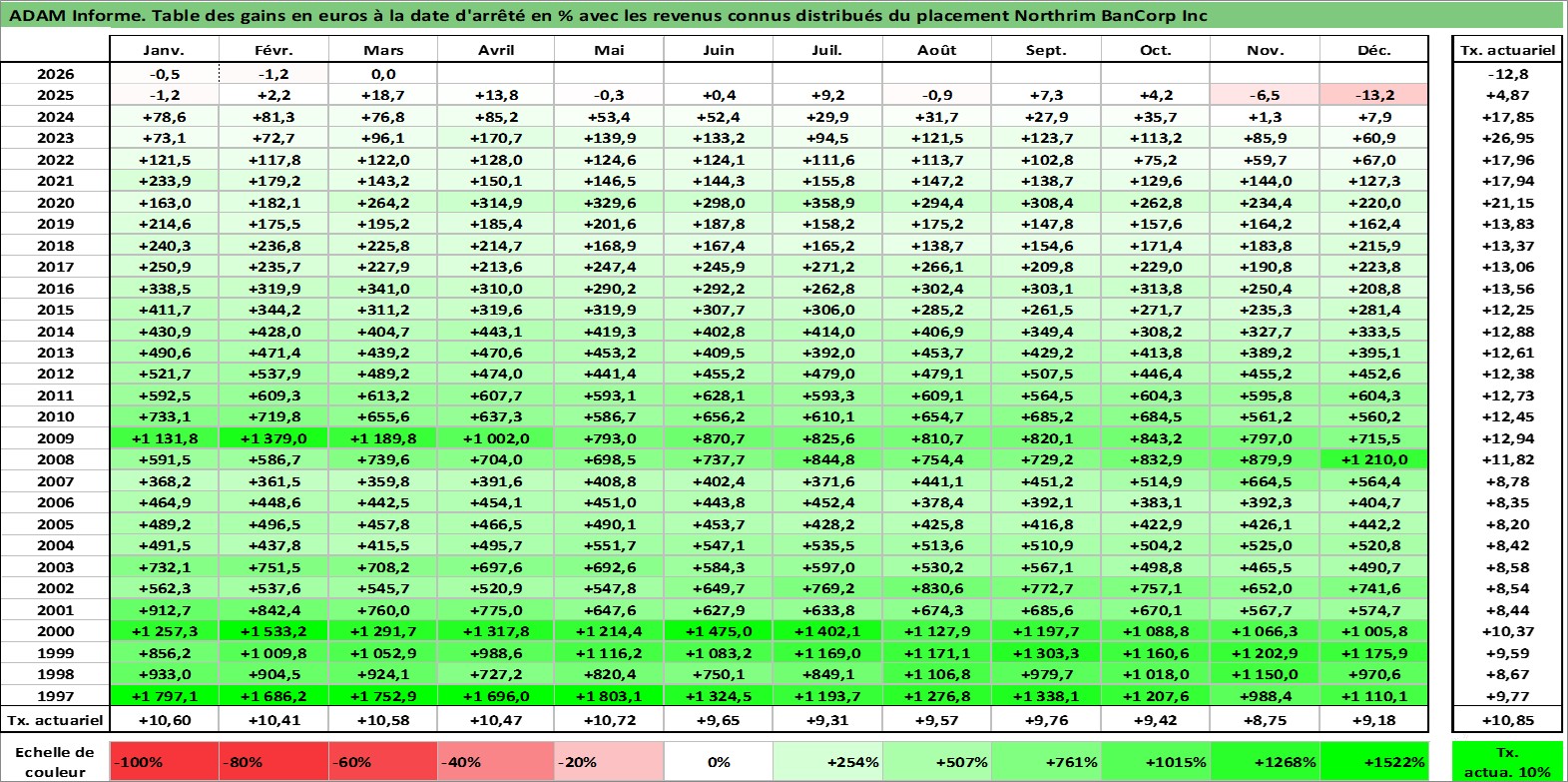
Task: Click the 'Echelle de couleur' label
Action: (55, 762)
